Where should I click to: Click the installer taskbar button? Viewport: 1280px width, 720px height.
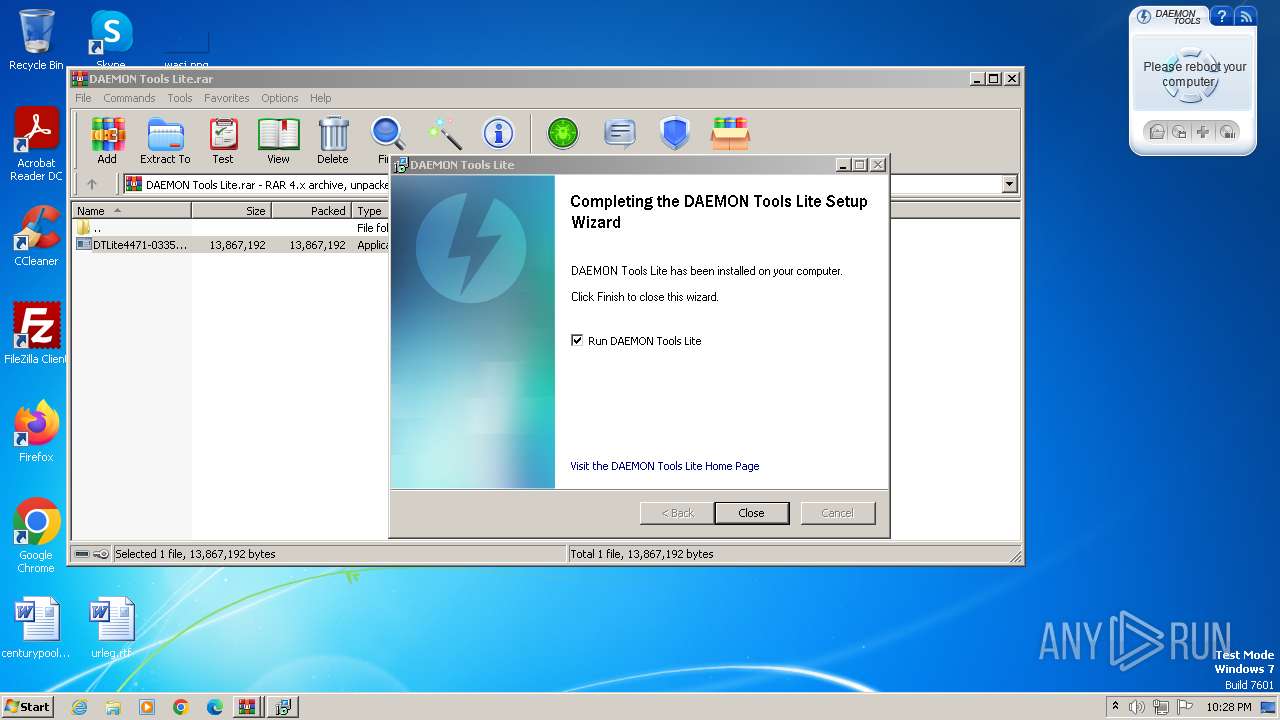click(x=283, y=707)
